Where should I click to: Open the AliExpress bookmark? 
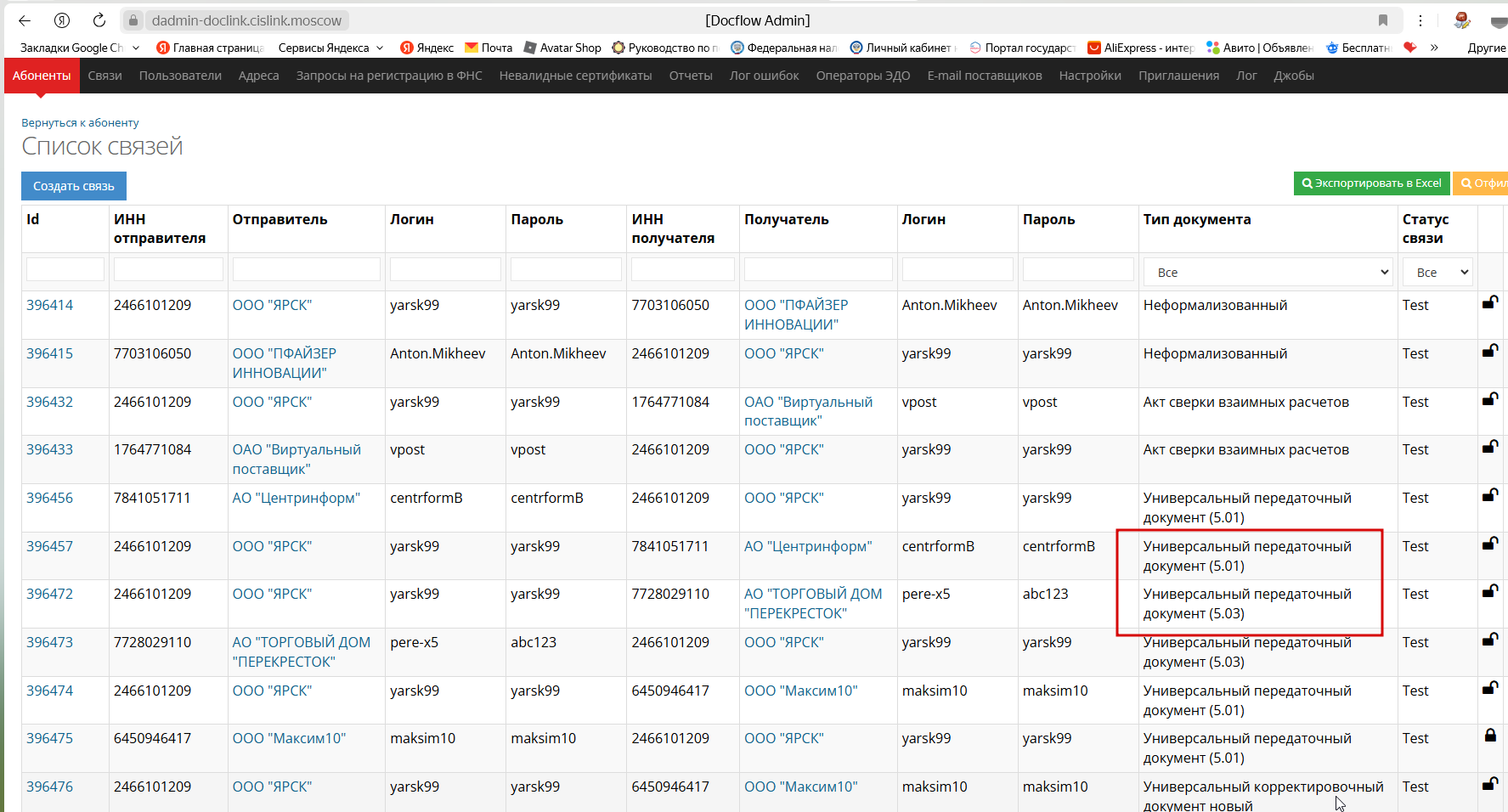[x=1141, y=48]
